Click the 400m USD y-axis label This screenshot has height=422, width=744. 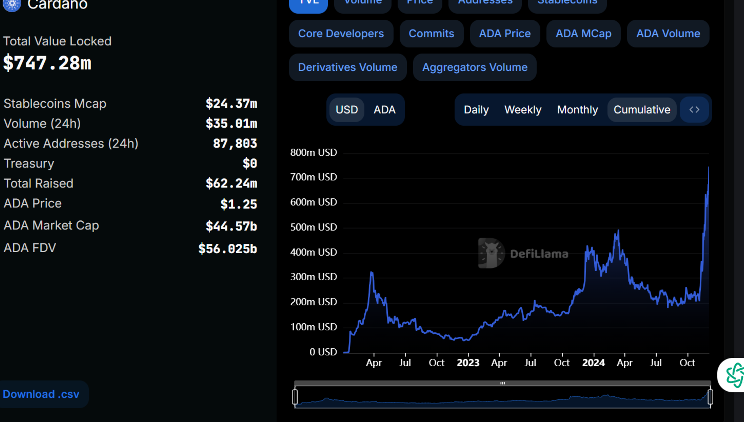[314, 252]
